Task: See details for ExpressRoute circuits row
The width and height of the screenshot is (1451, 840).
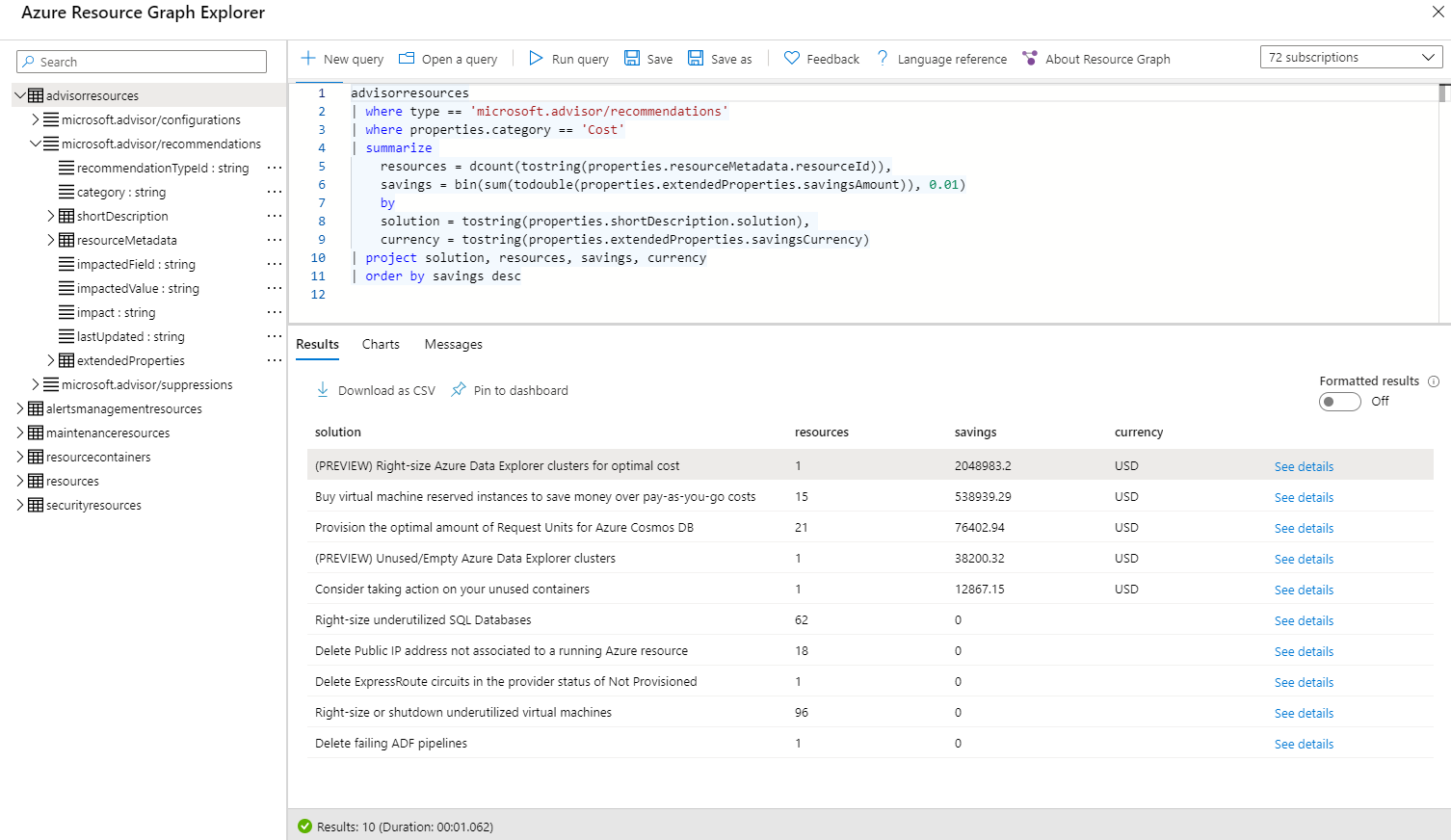Action: coord(1304,682)
